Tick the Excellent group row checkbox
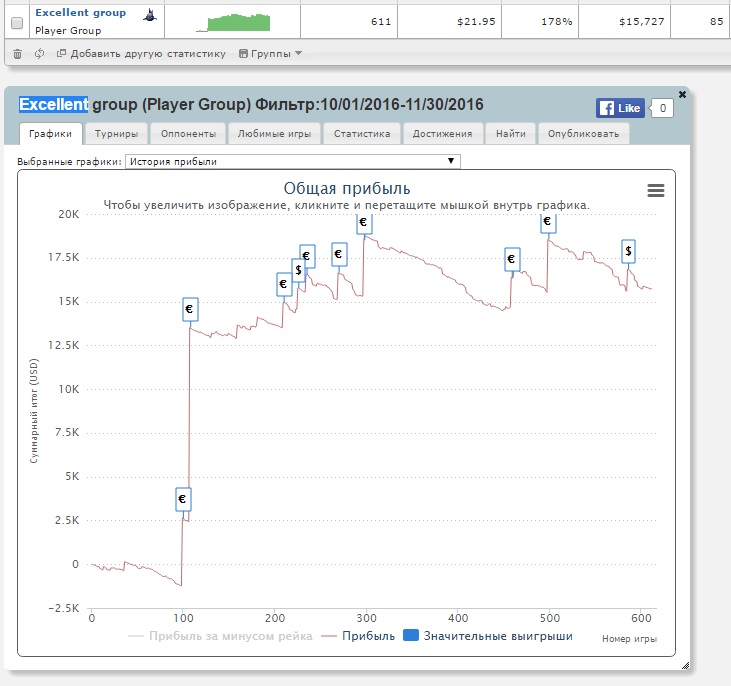 [x=17, y=23]
